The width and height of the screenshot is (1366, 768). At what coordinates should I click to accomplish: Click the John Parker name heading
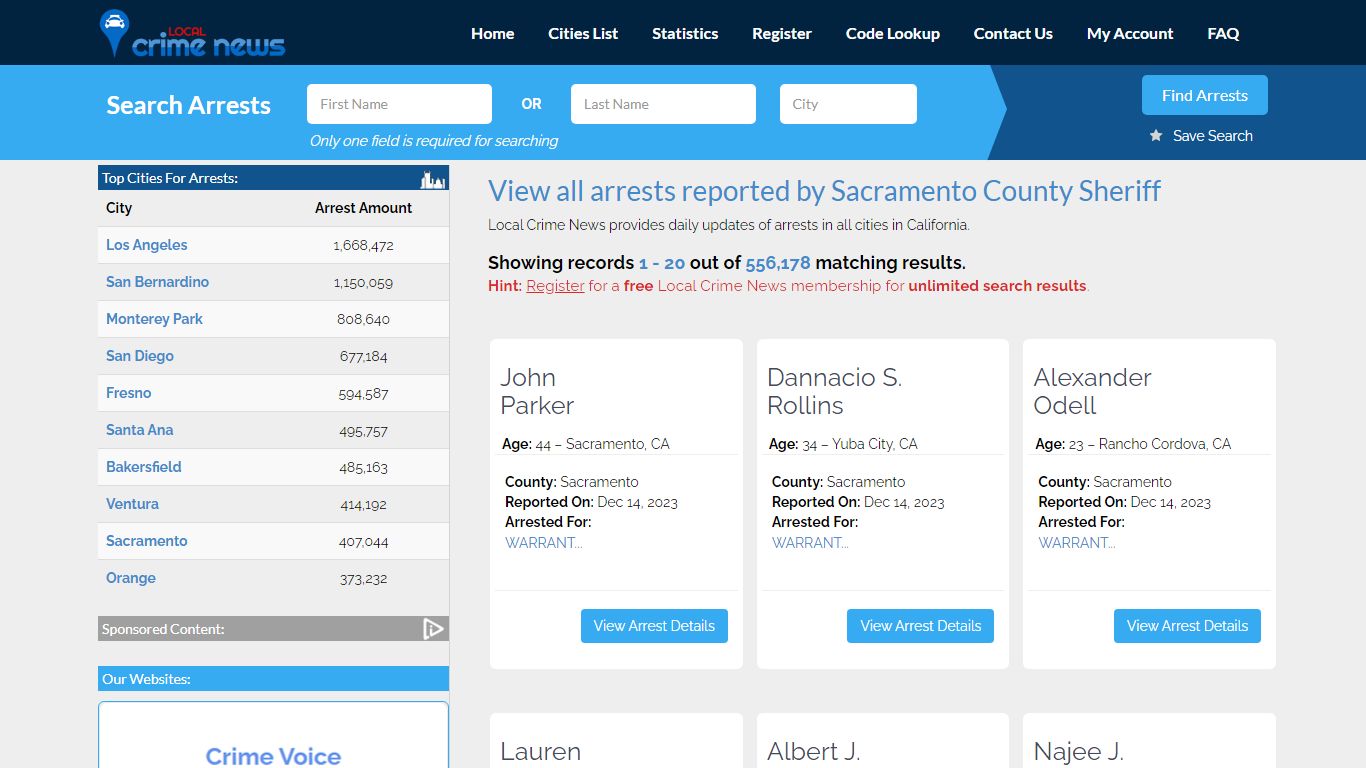click(x=537, y=391)
